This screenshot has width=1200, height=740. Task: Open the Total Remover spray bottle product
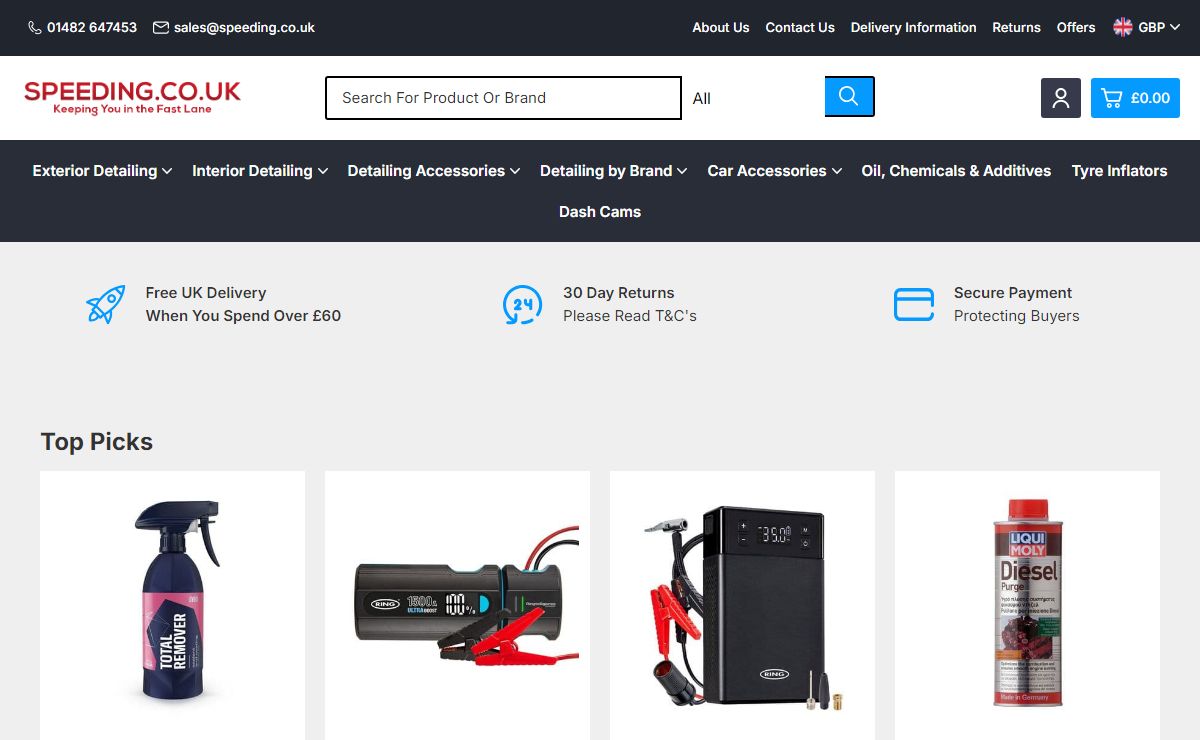(x=172, y=603)
